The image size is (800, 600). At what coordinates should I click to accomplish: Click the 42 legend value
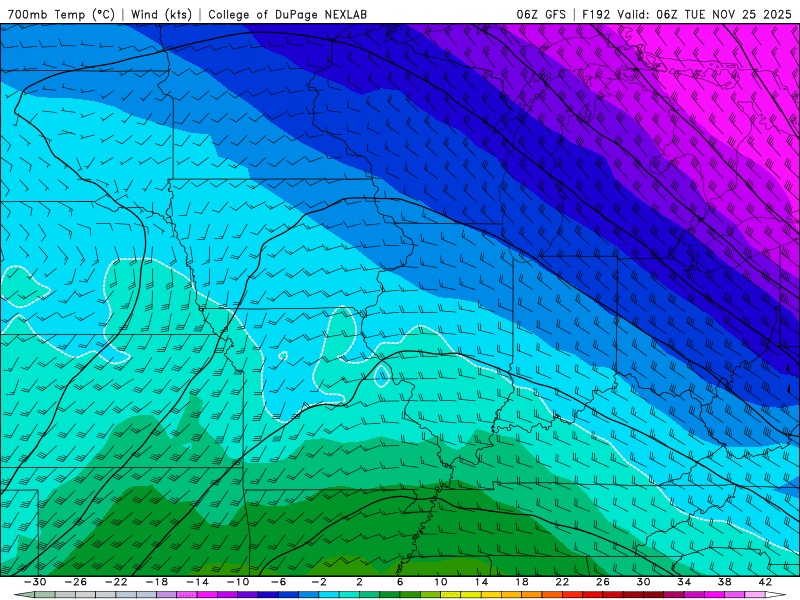(765, 582)
